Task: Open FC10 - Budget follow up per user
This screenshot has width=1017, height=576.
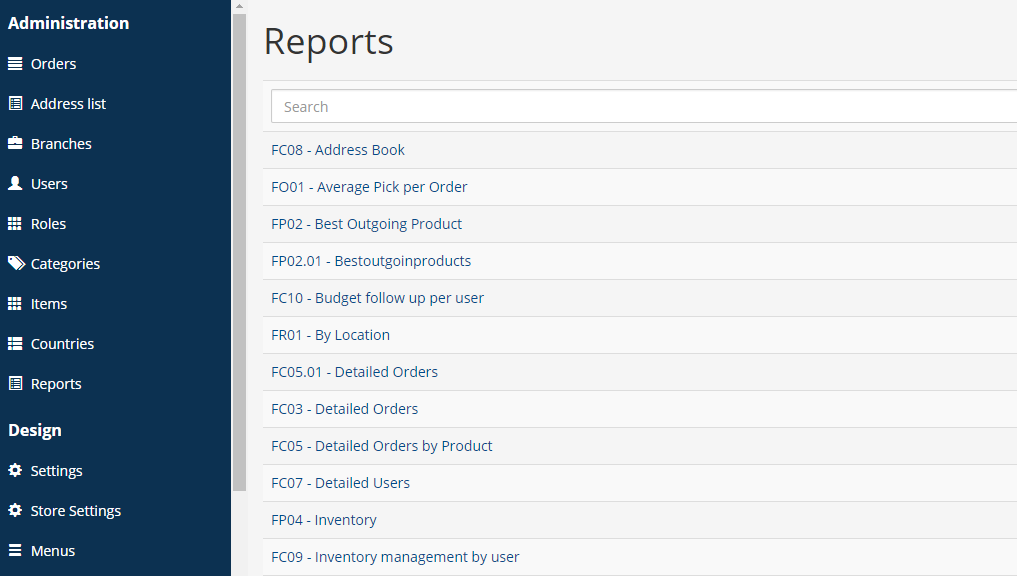Action: [377, 298]
